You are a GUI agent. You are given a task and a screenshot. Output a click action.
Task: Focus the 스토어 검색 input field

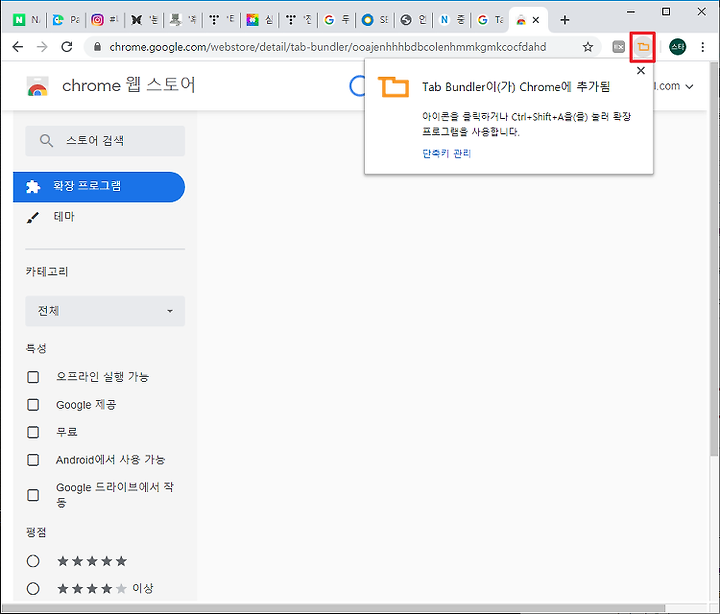105,141
